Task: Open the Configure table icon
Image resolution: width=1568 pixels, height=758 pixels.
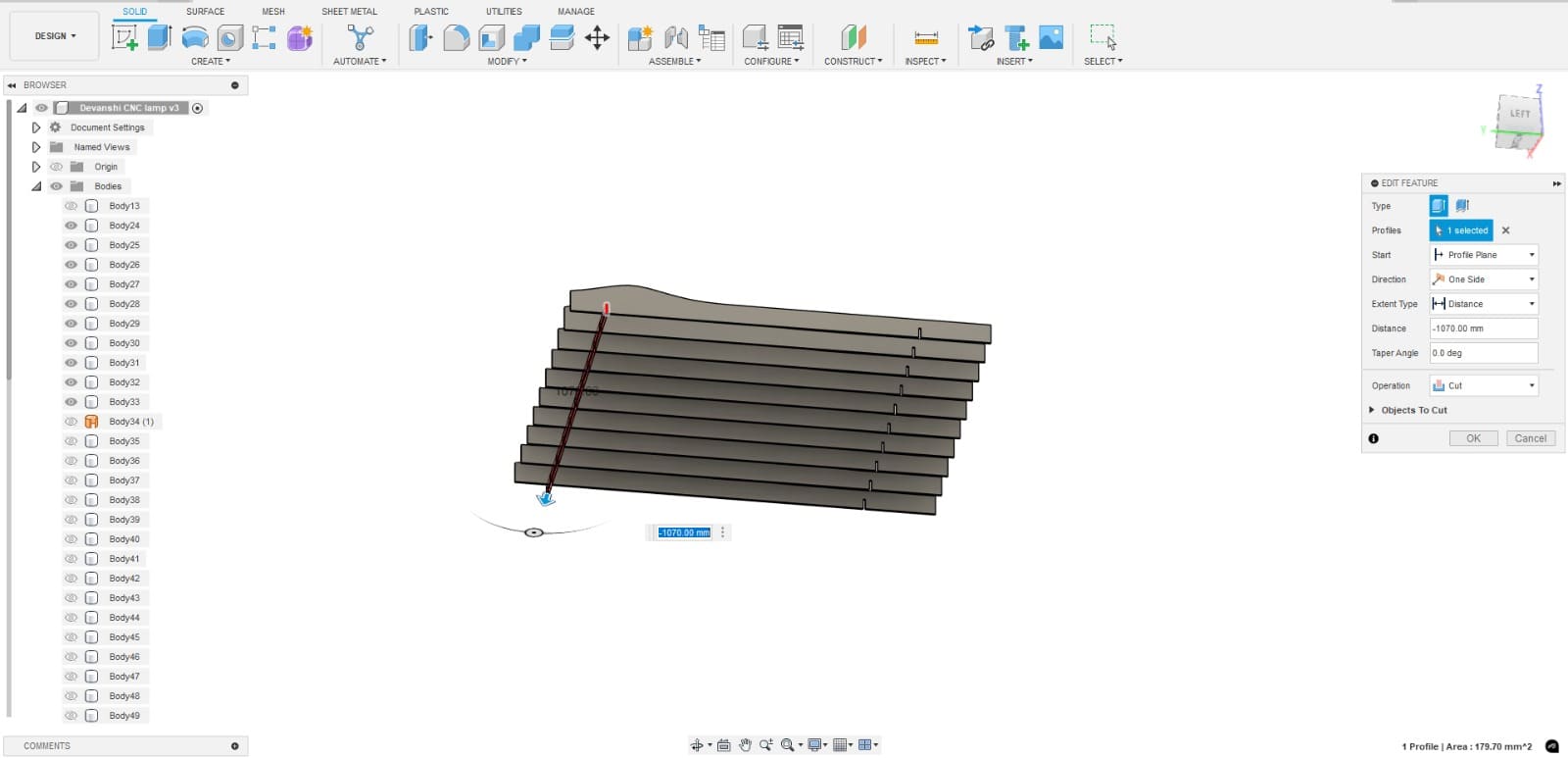Action: coord(790,37)
